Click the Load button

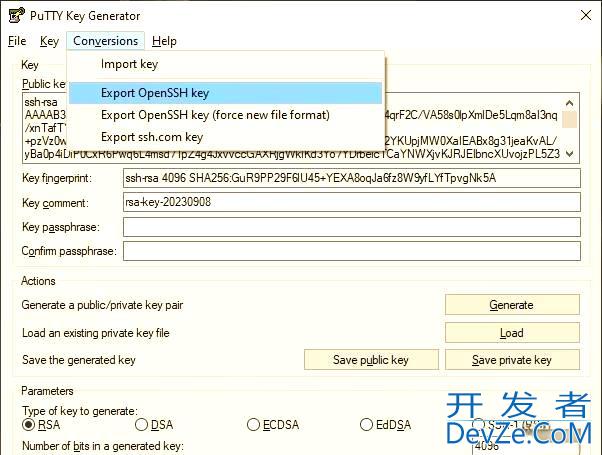pos(512,333)
